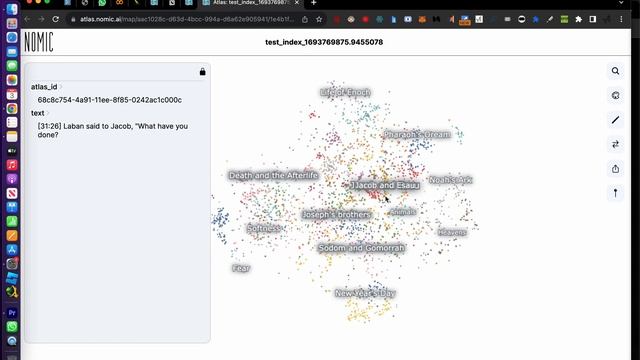Click the 'Heavens' cluster label
The image size is (640, 360).
[x=452, y=232]
